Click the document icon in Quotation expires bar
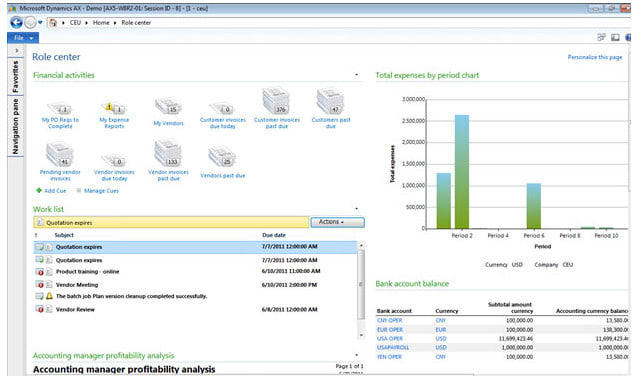 (x=40, y=222)
